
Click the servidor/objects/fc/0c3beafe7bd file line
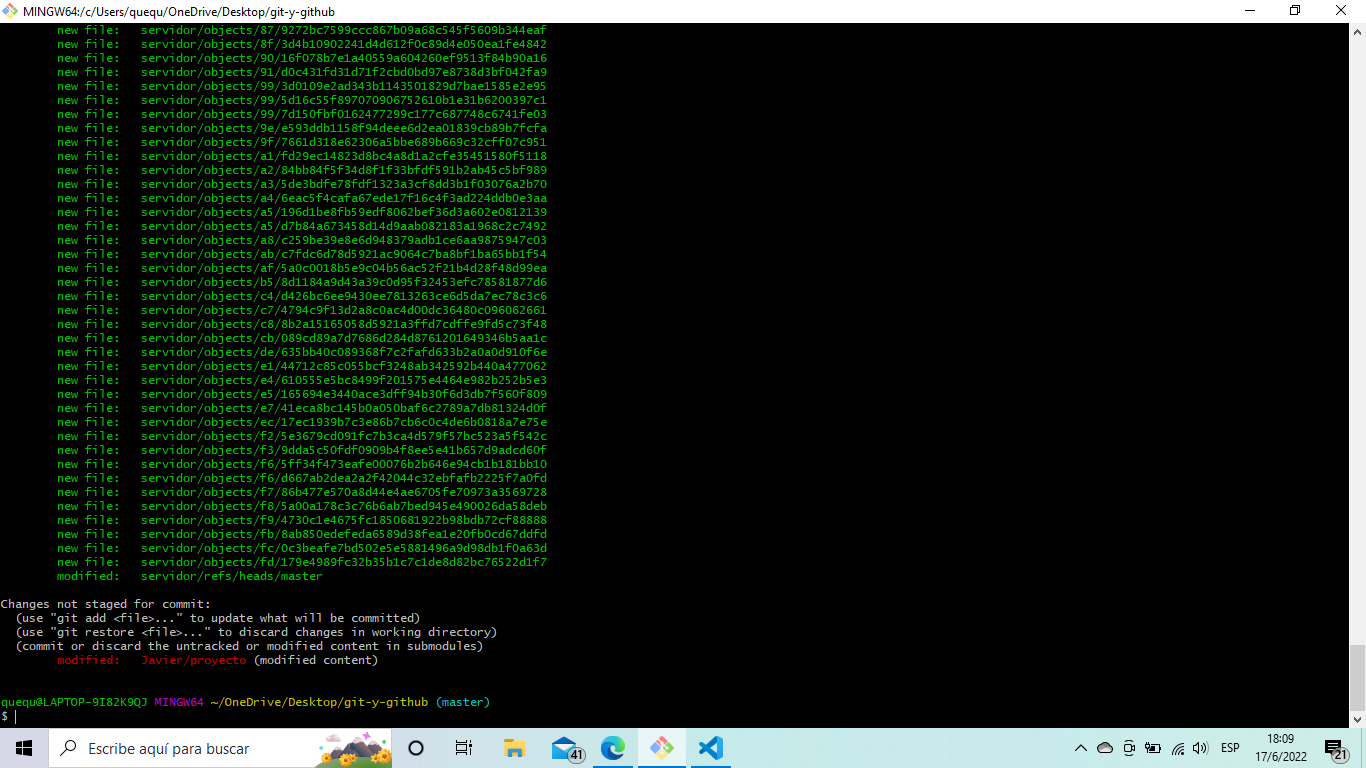(302, 548)
